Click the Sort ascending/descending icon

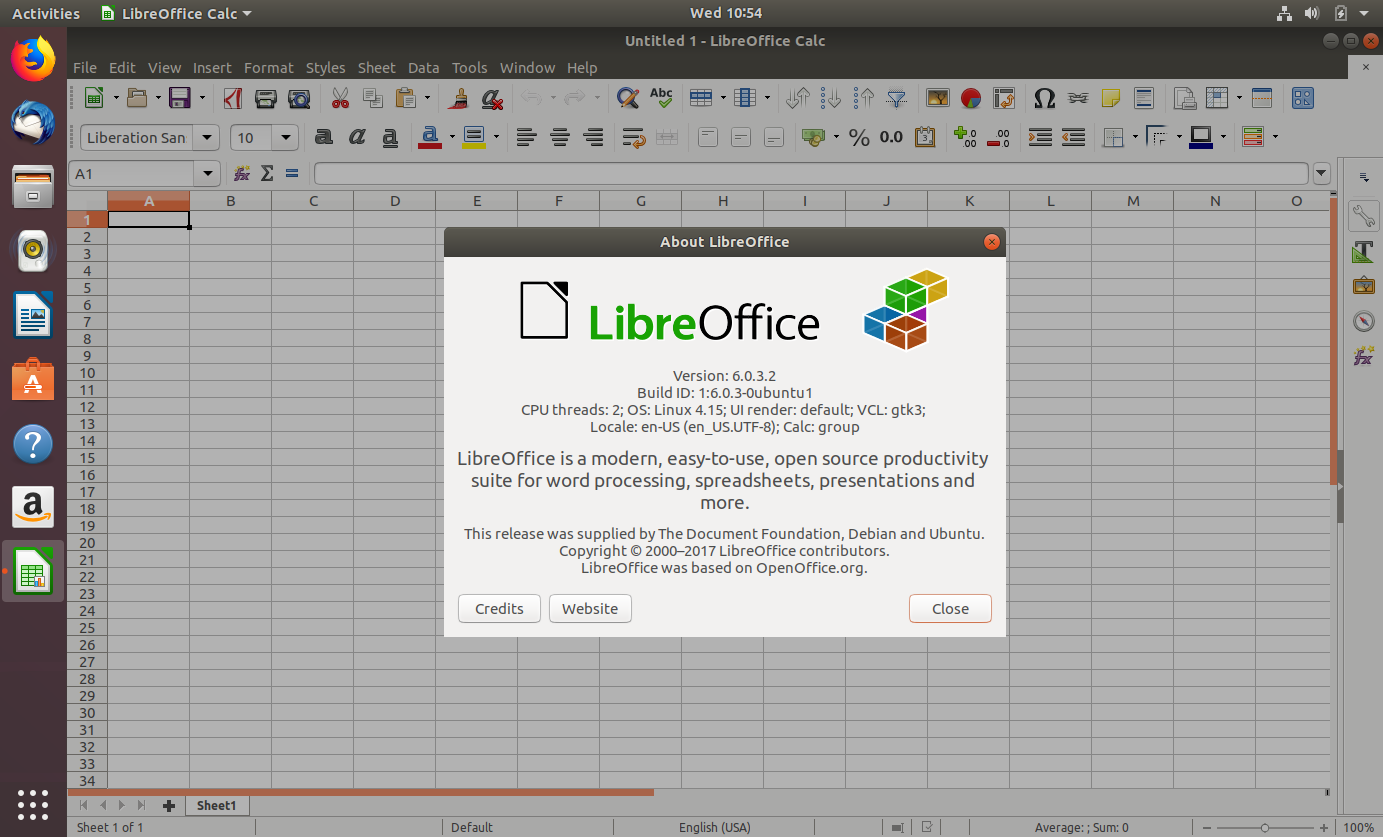[x=798, y=98]
